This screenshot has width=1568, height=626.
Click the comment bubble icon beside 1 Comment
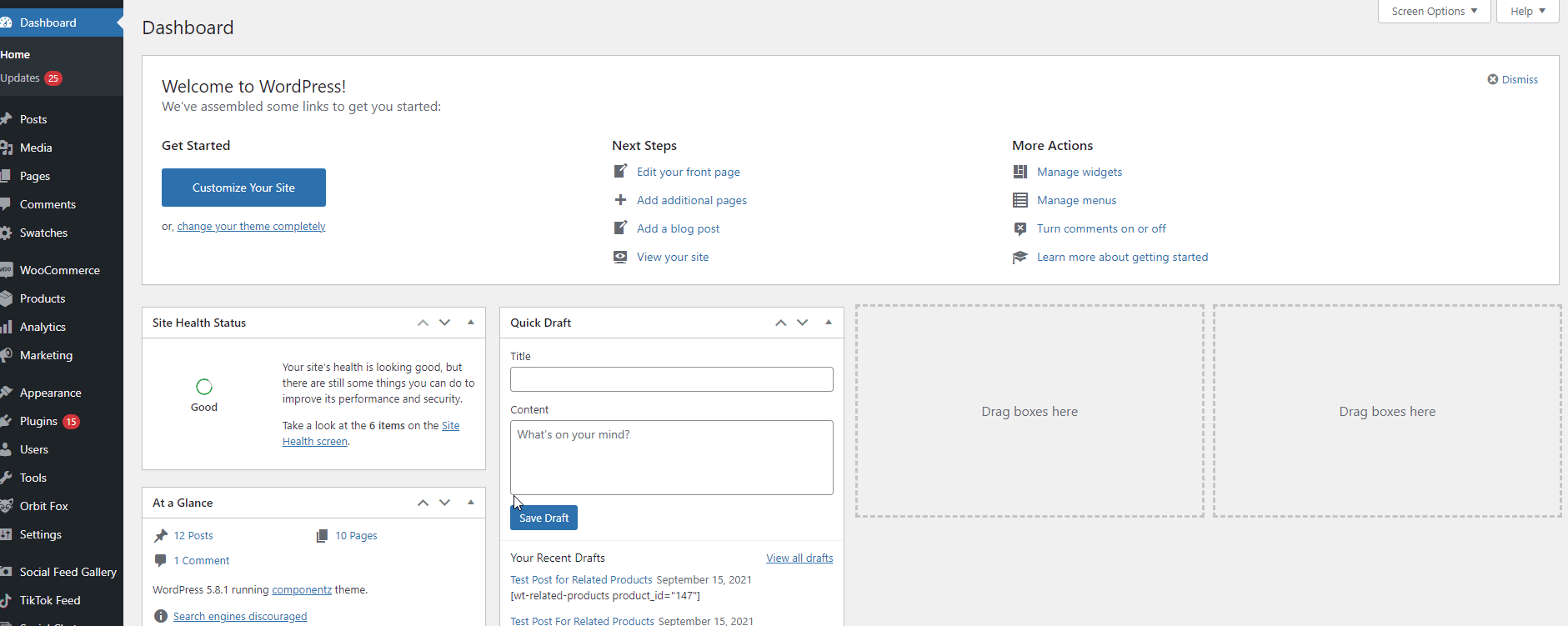click(161, 560)
